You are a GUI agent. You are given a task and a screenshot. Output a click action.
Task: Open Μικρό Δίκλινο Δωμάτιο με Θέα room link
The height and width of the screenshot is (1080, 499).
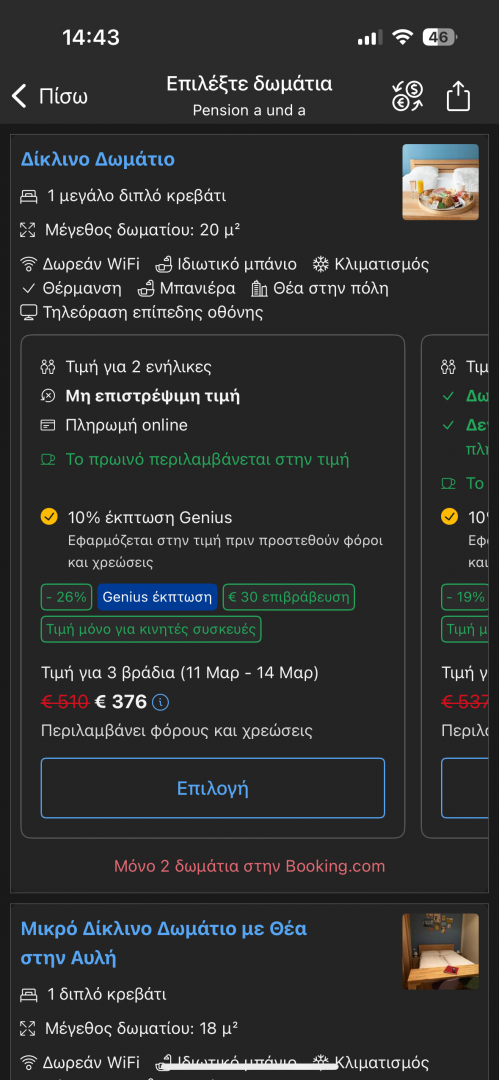(x=163, y=943)
